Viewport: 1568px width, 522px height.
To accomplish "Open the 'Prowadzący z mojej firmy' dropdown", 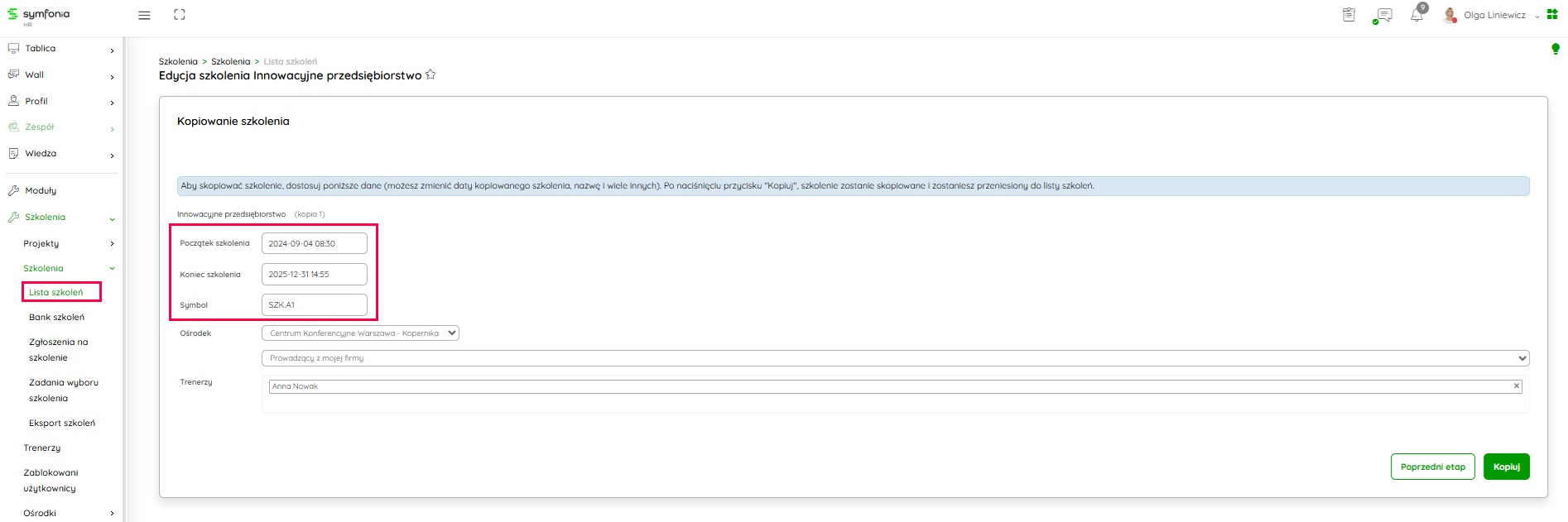I will tap(895, 358).
